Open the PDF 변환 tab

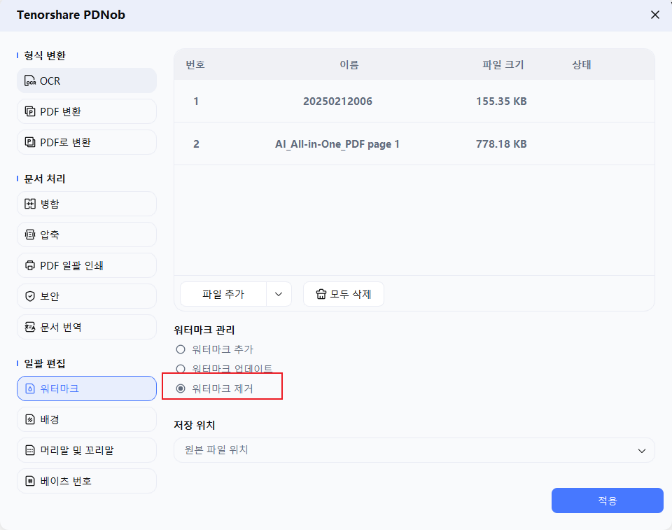(x=87, y=111)
